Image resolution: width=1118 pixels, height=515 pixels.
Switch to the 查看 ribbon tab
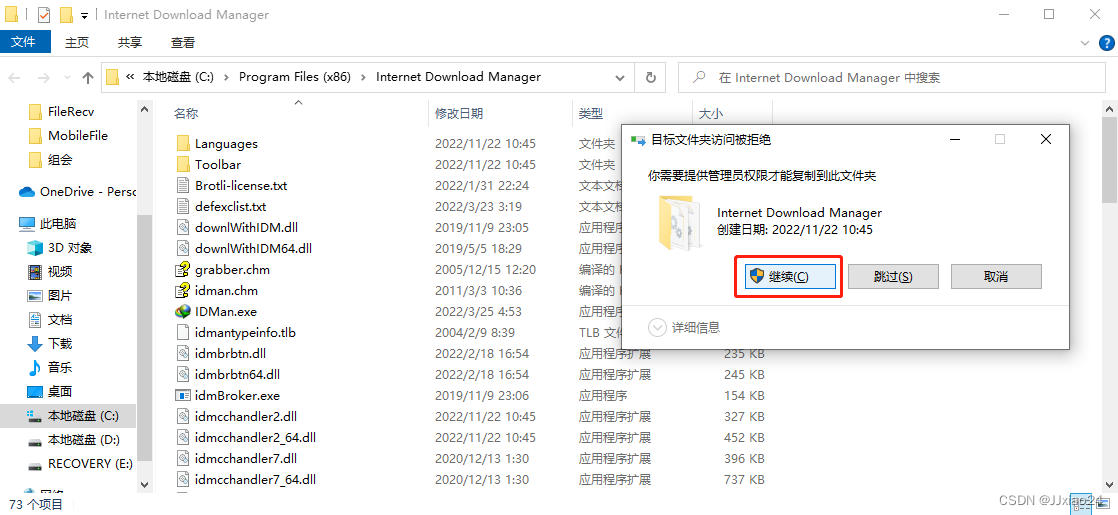183,43
